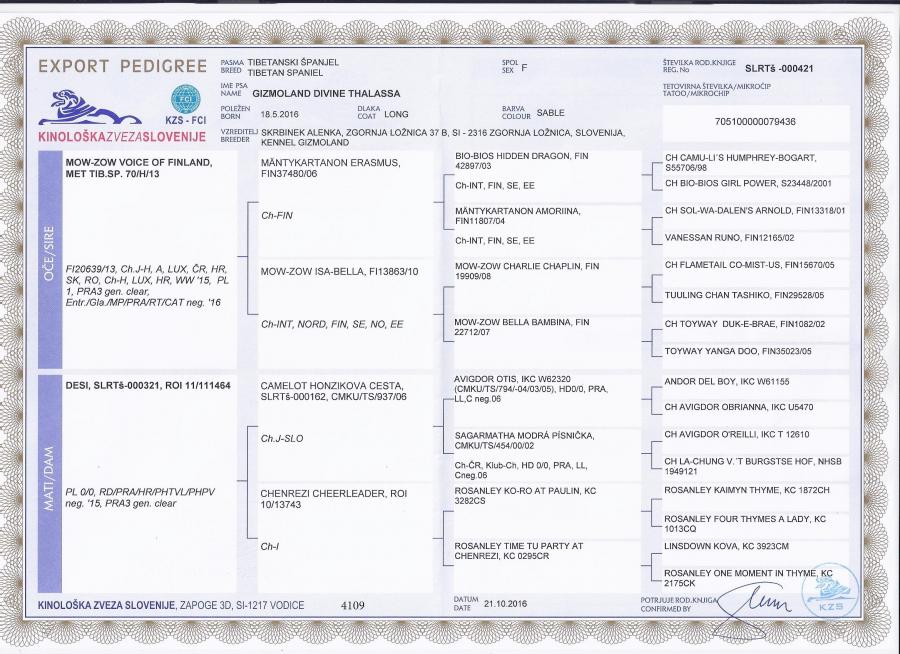
Task: Click the KINOLOŠKAZVEZASLOVENIJE red-blue title
Action: pos(122,137)
